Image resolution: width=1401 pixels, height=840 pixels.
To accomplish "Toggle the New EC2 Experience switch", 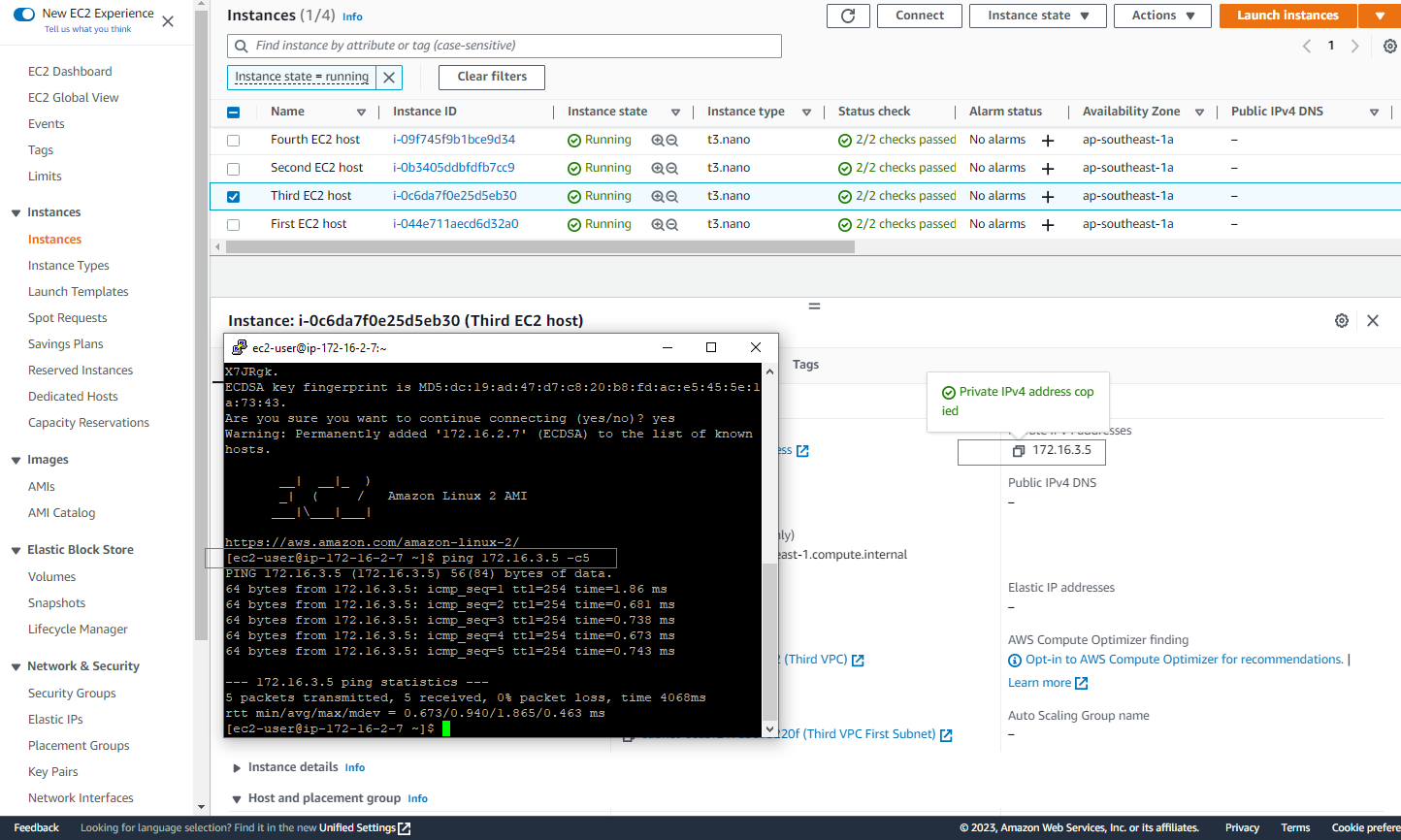I will pos(24,14).
